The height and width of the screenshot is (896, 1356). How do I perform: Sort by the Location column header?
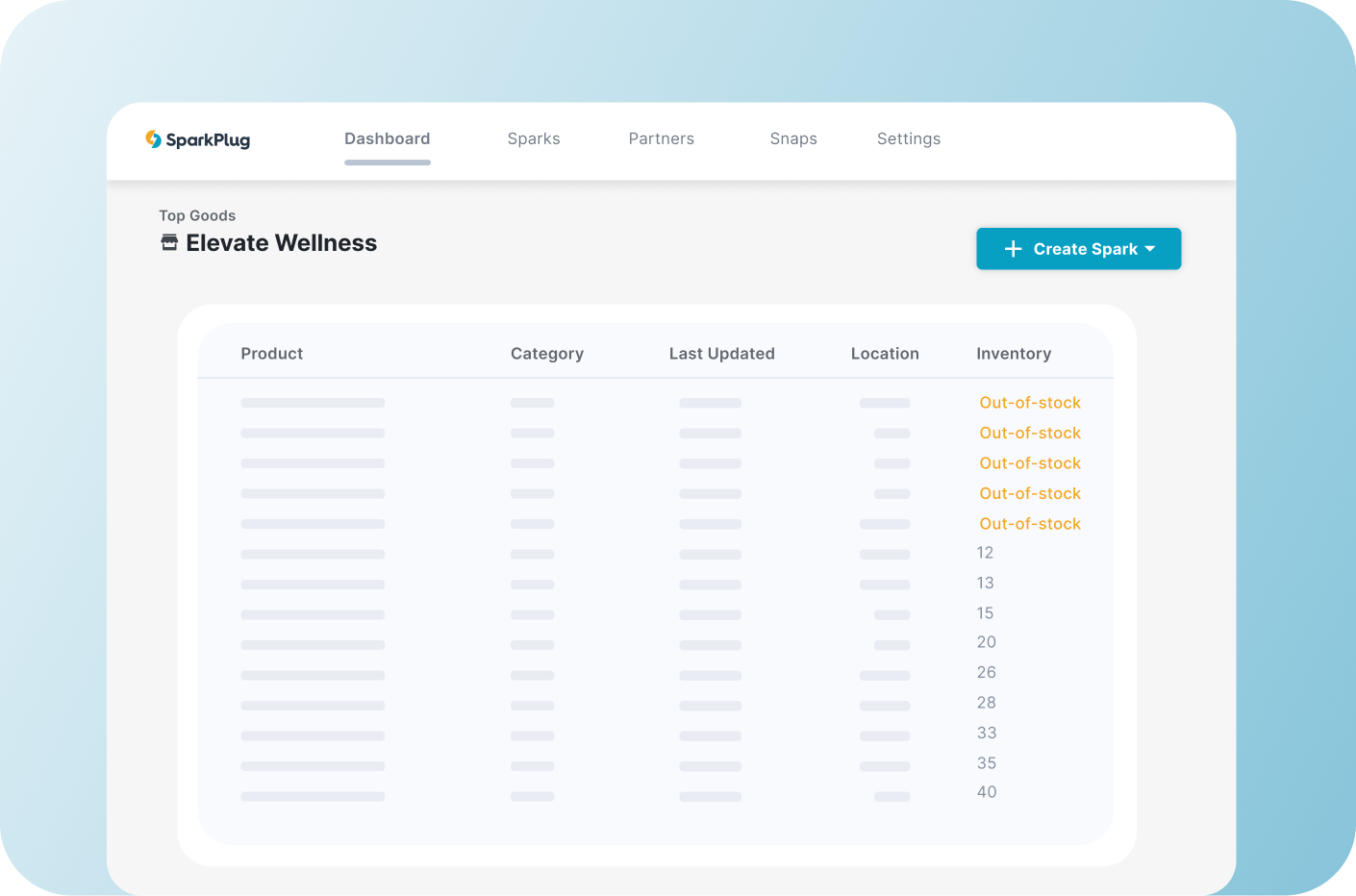[885, 354]
